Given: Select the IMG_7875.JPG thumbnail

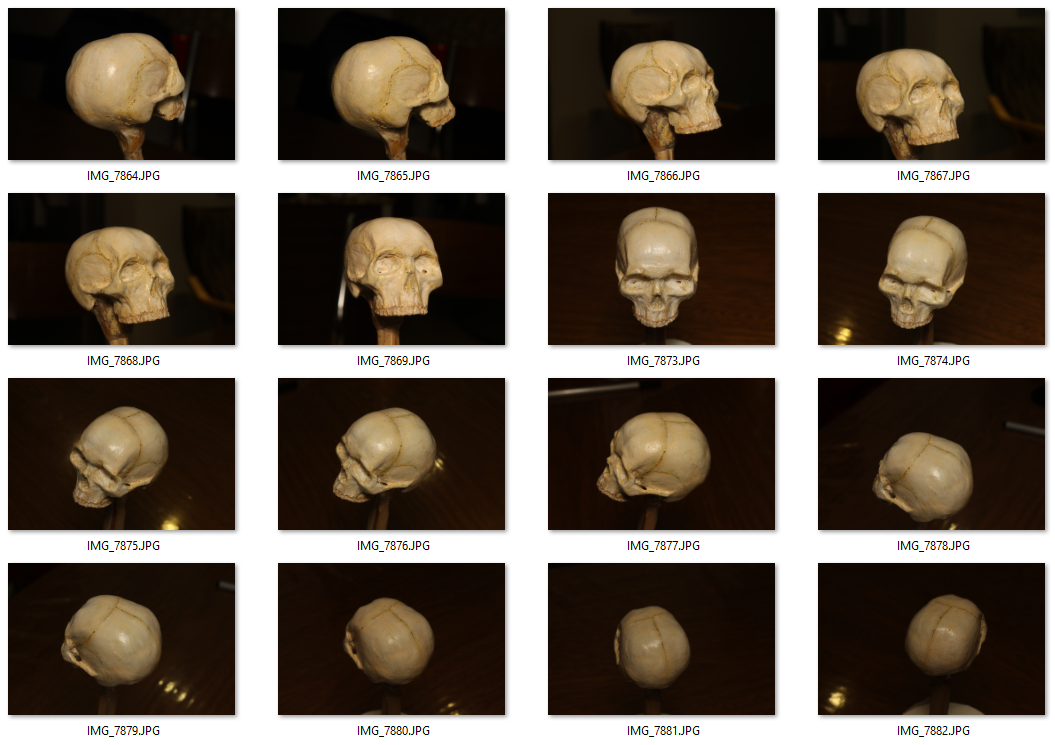Looking at the screenshot, I should pyautogui.click(x=121, y=454).
